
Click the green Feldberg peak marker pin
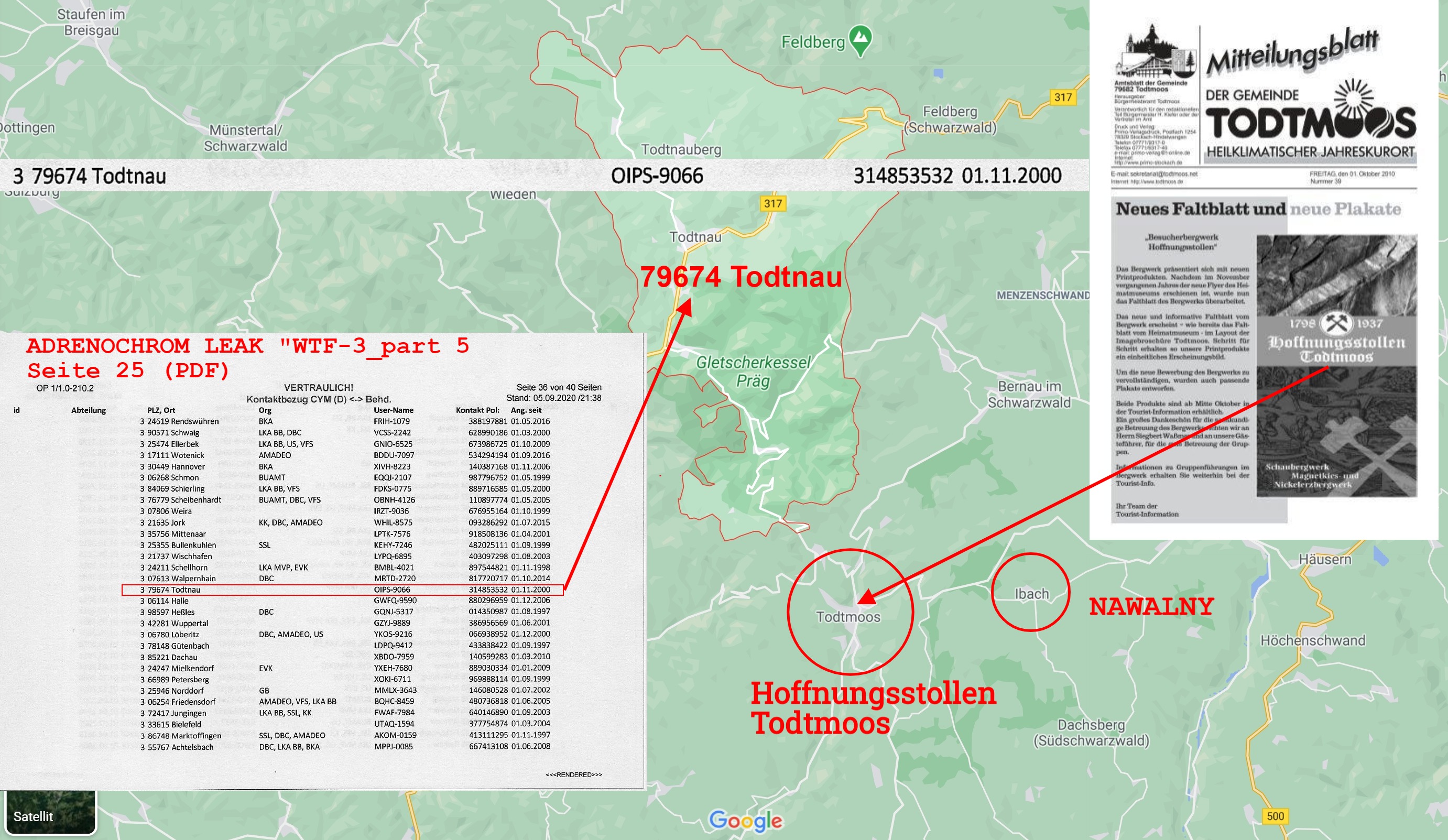[x=860, y=41]
